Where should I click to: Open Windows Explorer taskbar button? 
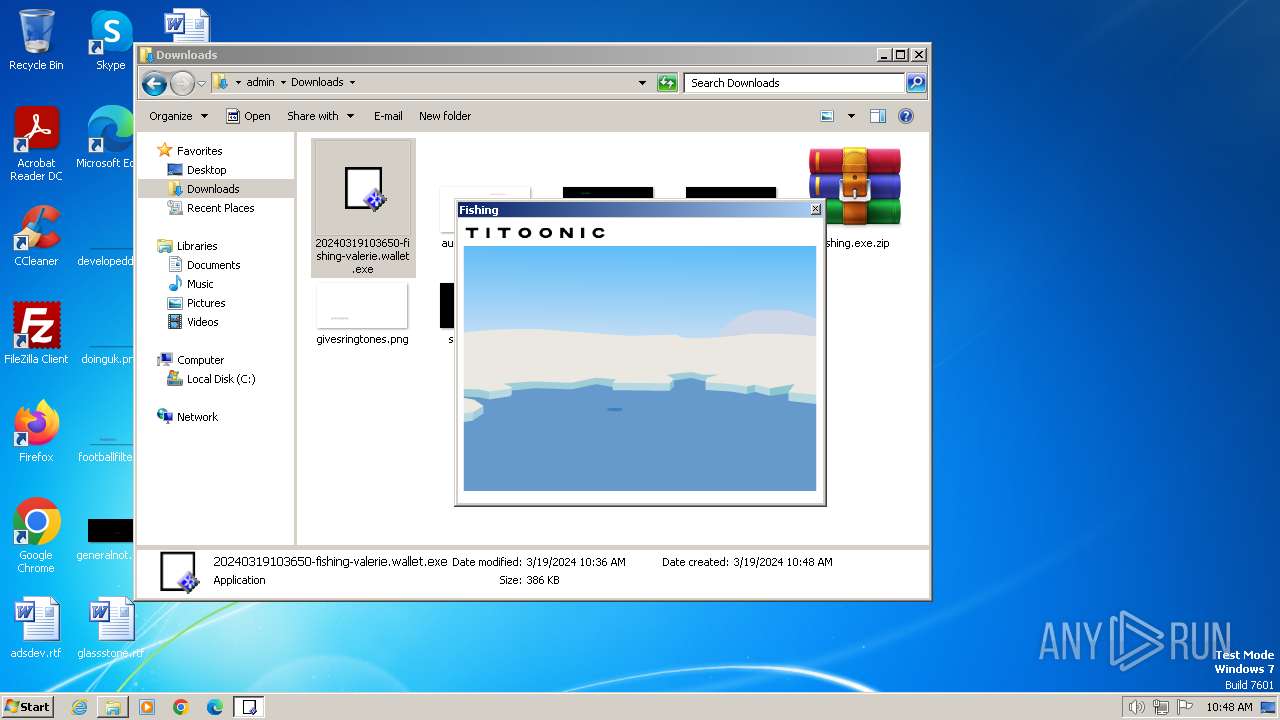coord(113,707)
